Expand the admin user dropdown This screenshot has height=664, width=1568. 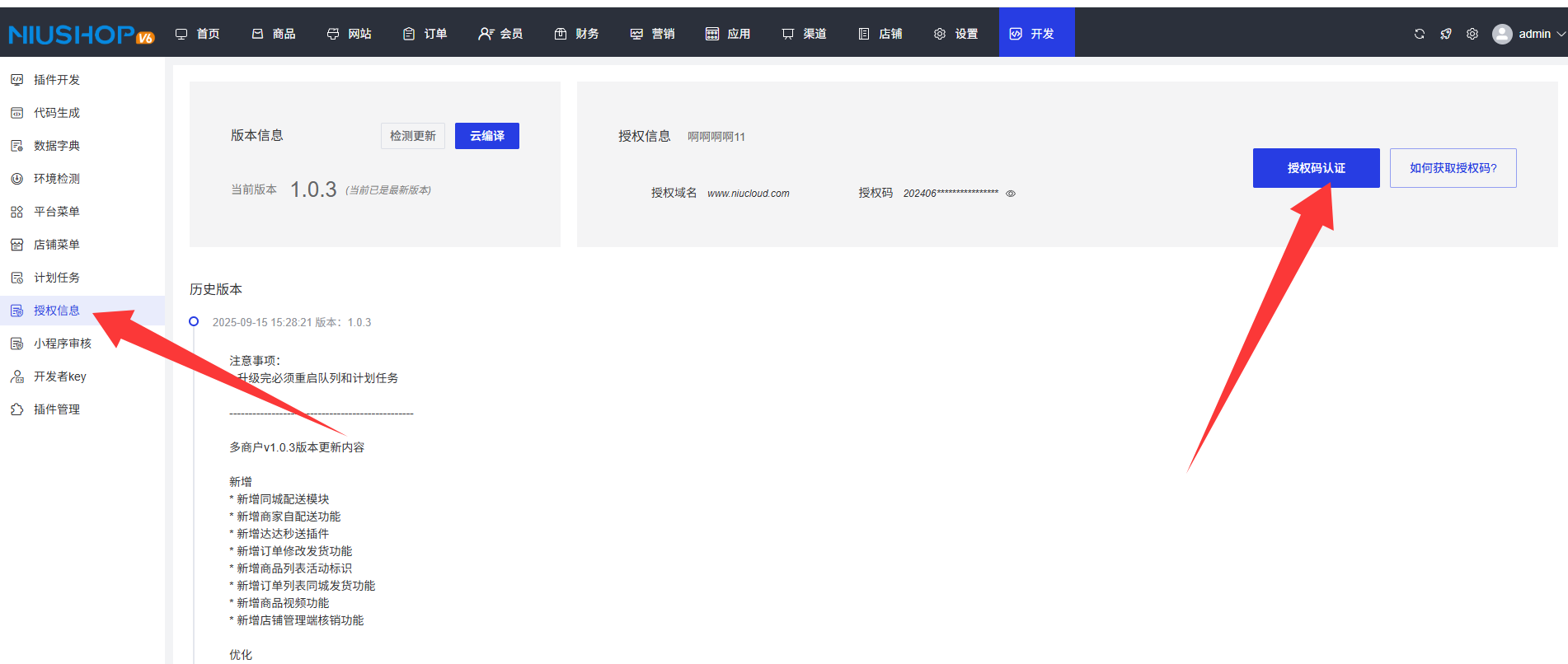tap(1529, 34)
